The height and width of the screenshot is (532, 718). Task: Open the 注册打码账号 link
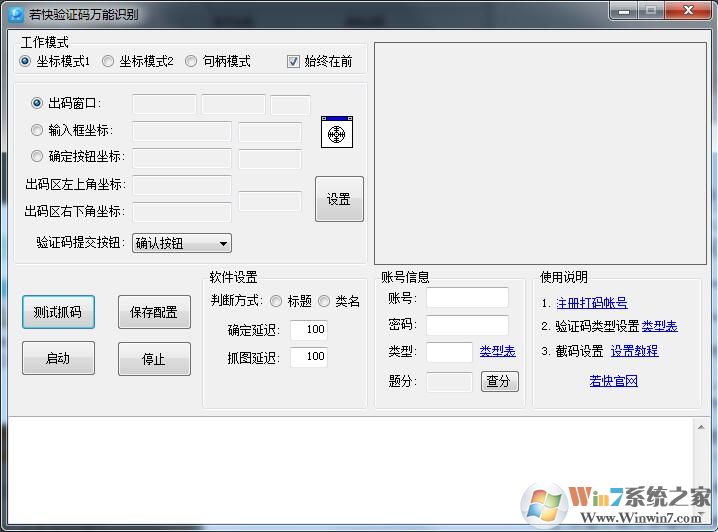[591, 303]
